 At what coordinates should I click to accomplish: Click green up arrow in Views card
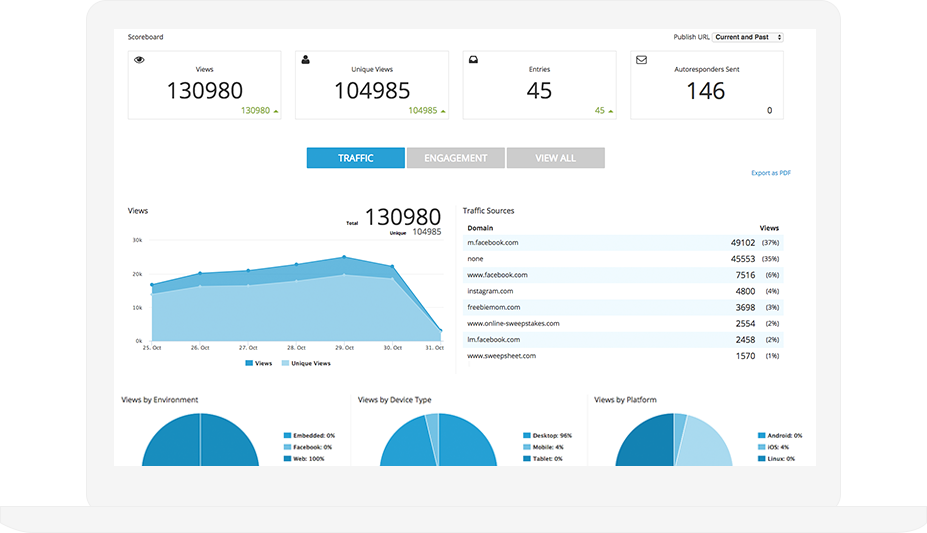[276, 111]
